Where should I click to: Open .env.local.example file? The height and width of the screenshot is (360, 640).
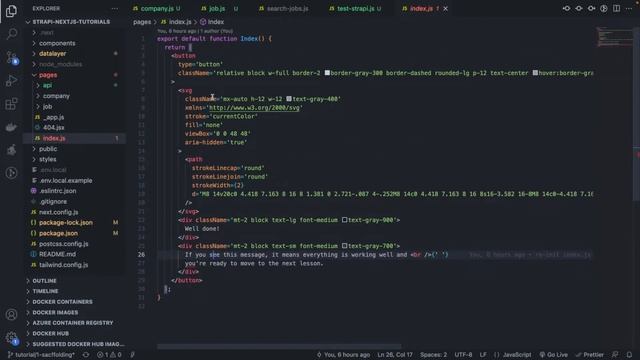point(65,180)
